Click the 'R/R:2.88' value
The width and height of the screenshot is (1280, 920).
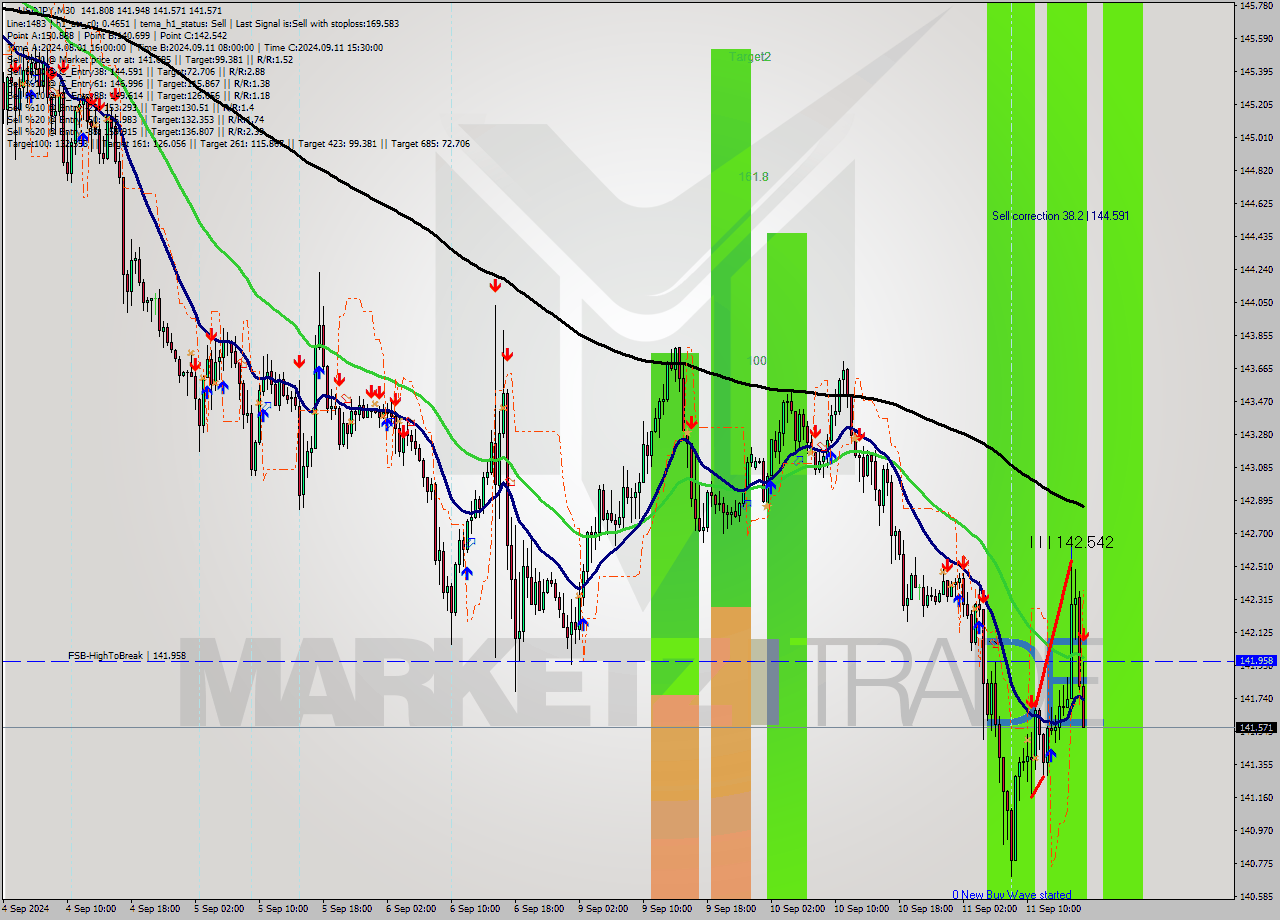point(247,72)
